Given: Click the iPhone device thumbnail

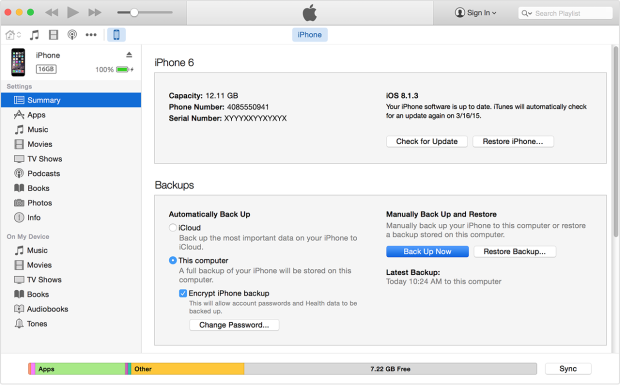Looking at the screenshot, I should [x=18, y=62].
